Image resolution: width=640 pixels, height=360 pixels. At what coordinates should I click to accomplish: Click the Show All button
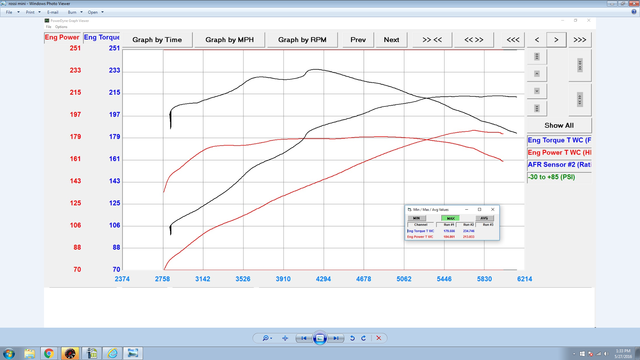[x=559, y=125]
